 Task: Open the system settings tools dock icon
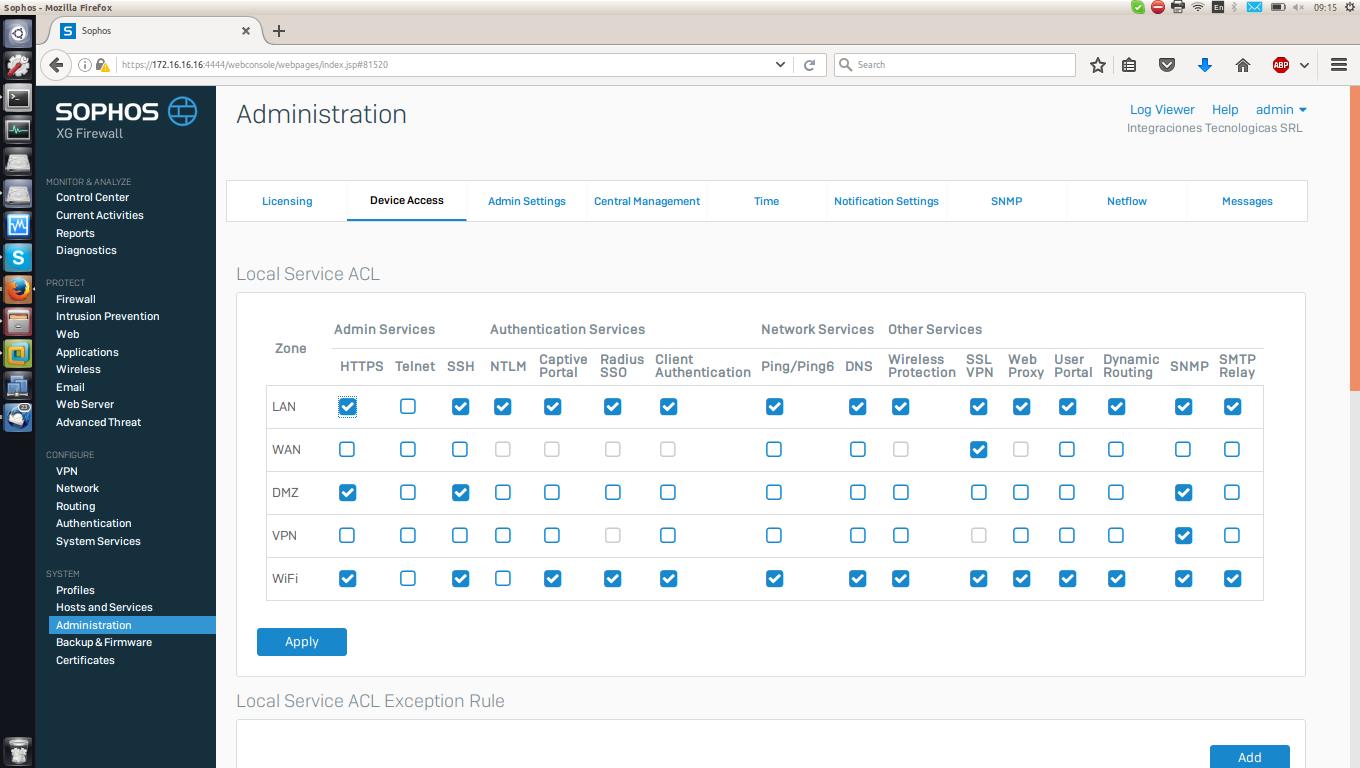pos(18,66)
